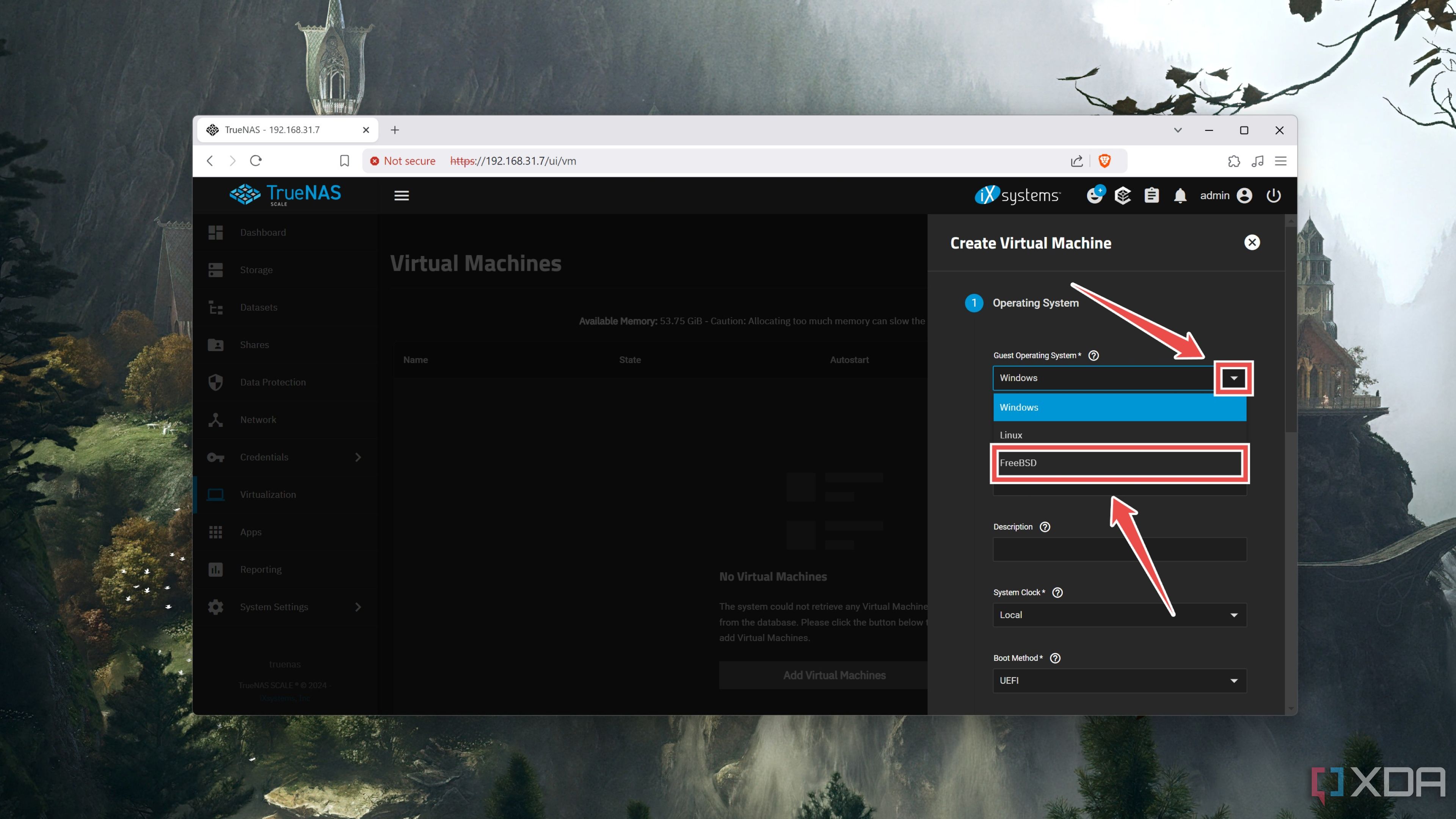
Task: Close the Create Virtual Machine panel
Action: coord(1252,243)
